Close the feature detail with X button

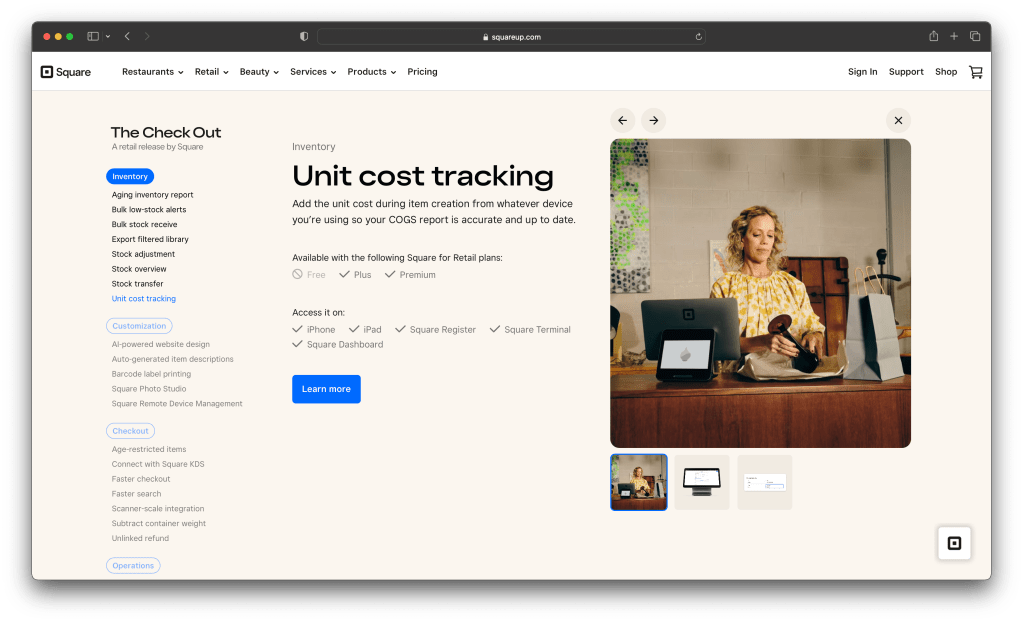898,120
